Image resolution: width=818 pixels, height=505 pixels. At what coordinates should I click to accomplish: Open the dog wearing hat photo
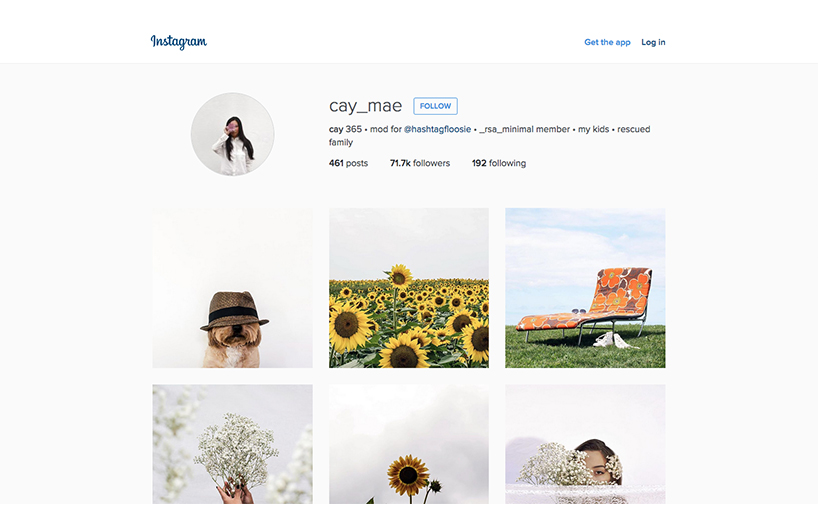[x=233, y=288]
